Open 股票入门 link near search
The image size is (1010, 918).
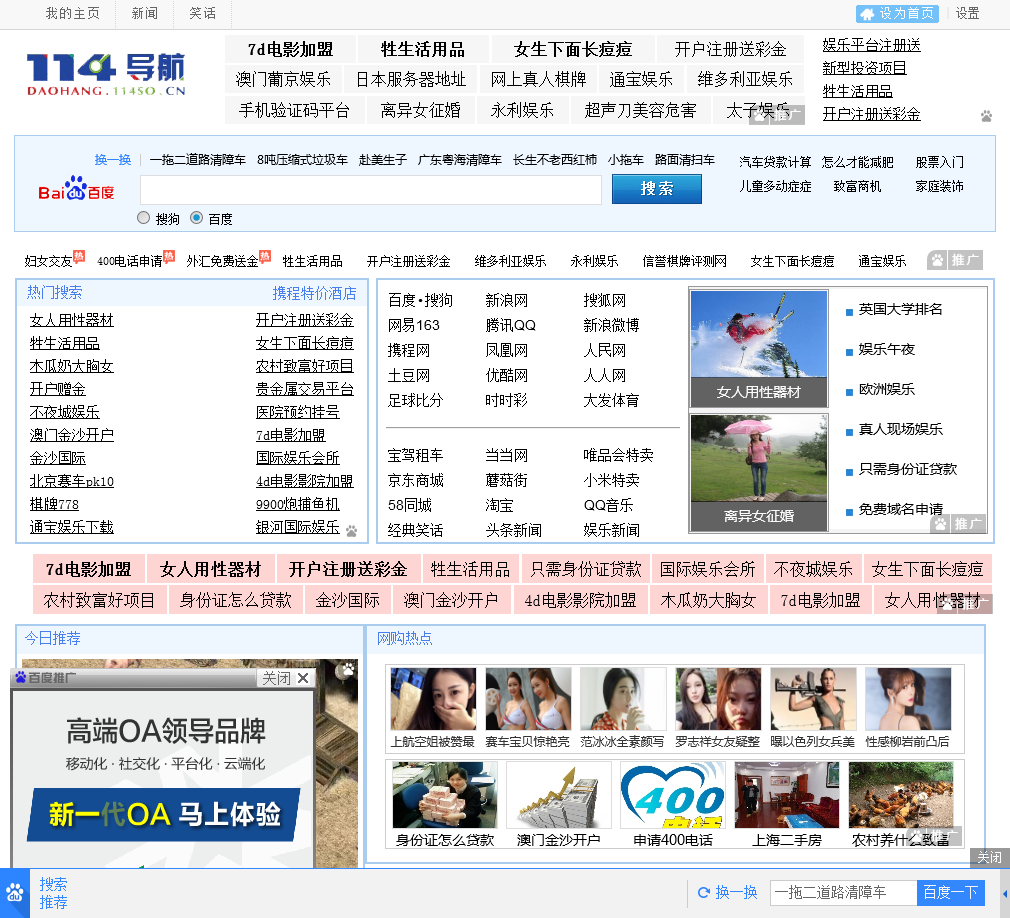(x=939, y=162)
